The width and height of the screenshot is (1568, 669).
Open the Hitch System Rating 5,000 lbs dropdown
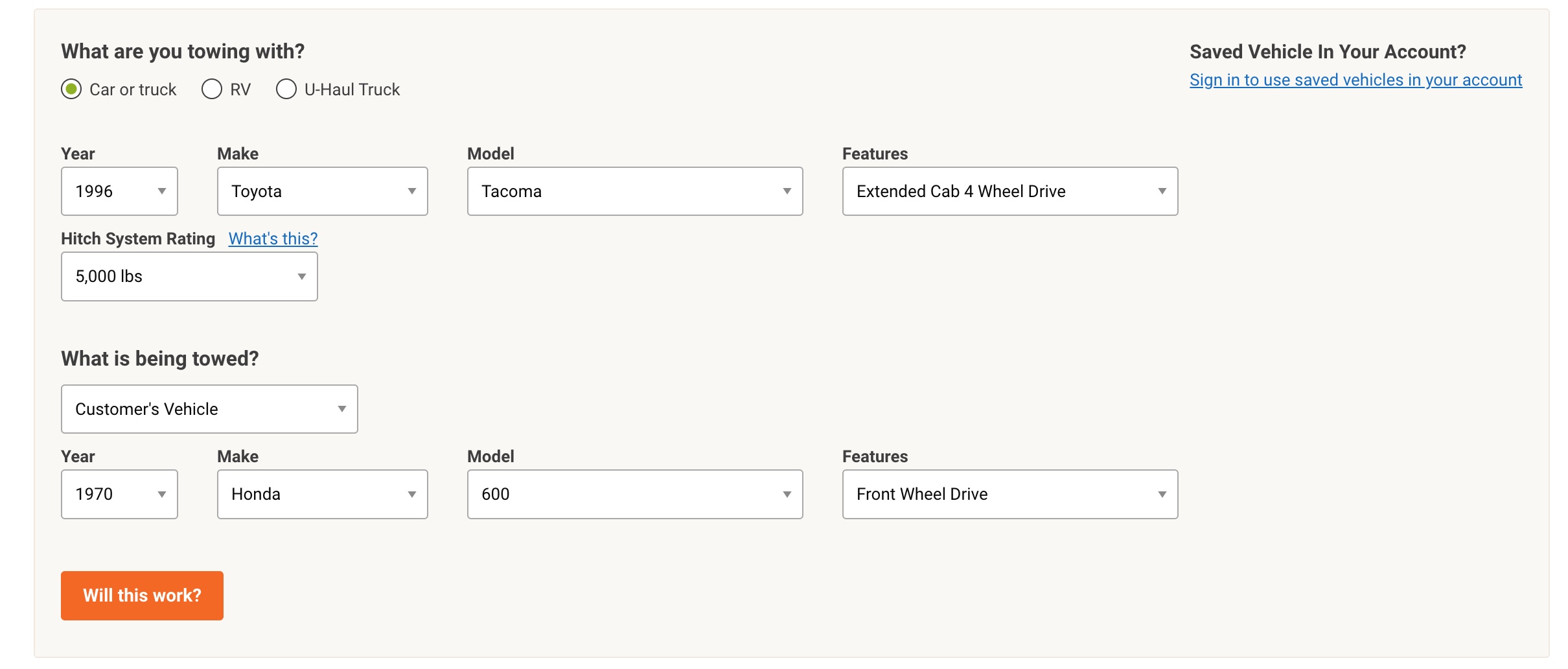click(189, 277)
